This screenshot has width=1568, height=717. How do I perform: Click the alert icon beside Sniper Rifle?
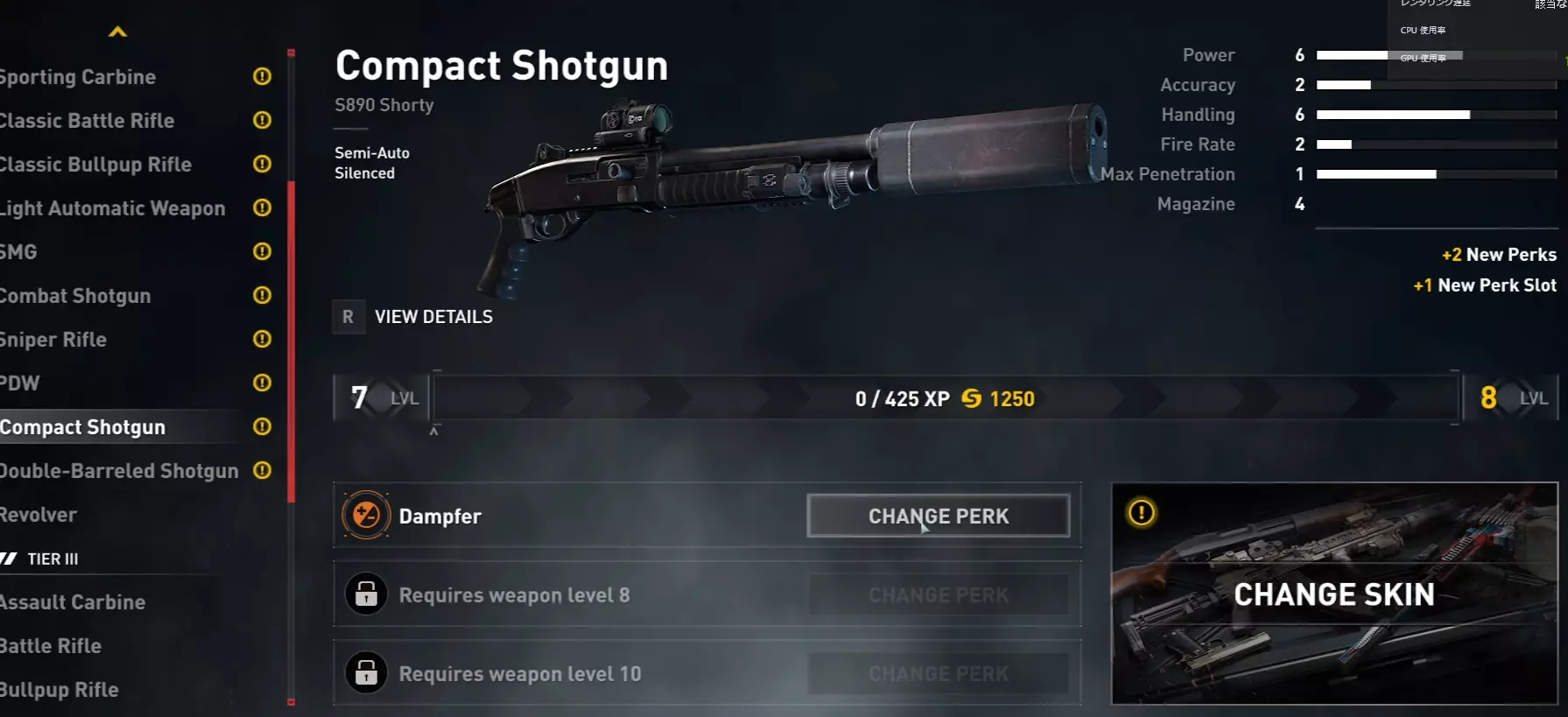coord(262,339)
